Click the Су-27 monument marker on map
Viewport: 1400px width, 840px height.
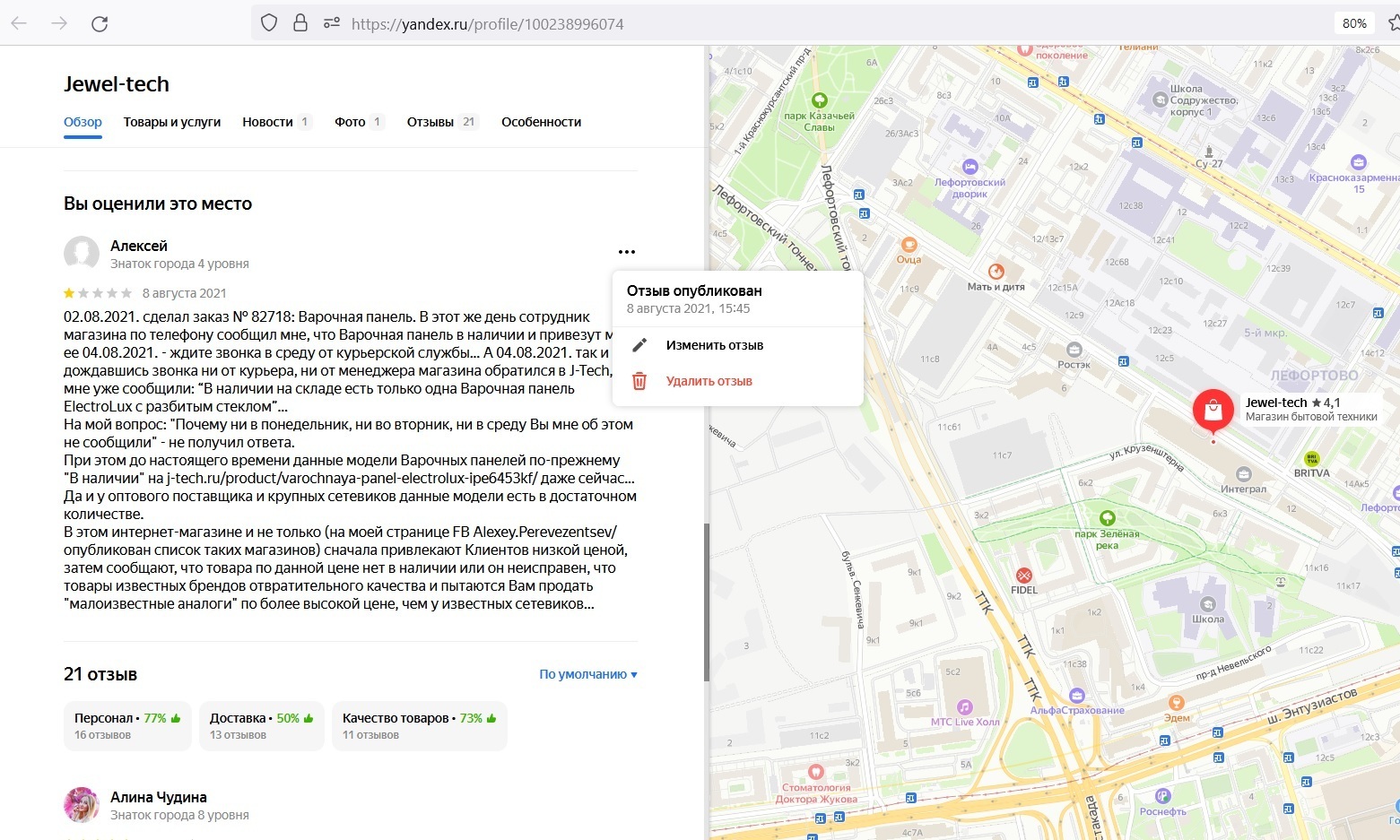pyautogui.click(x=1209, y=152)
